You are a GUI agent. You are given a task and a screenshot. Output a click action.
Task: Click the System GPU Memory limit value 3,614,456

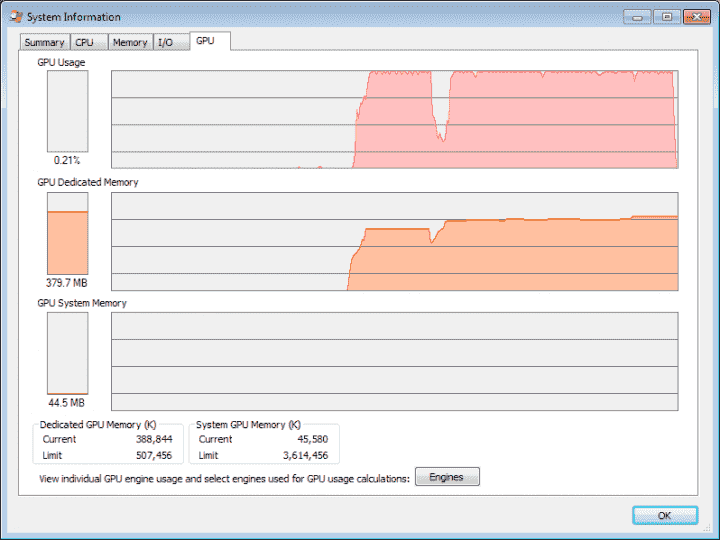[305, 456]
